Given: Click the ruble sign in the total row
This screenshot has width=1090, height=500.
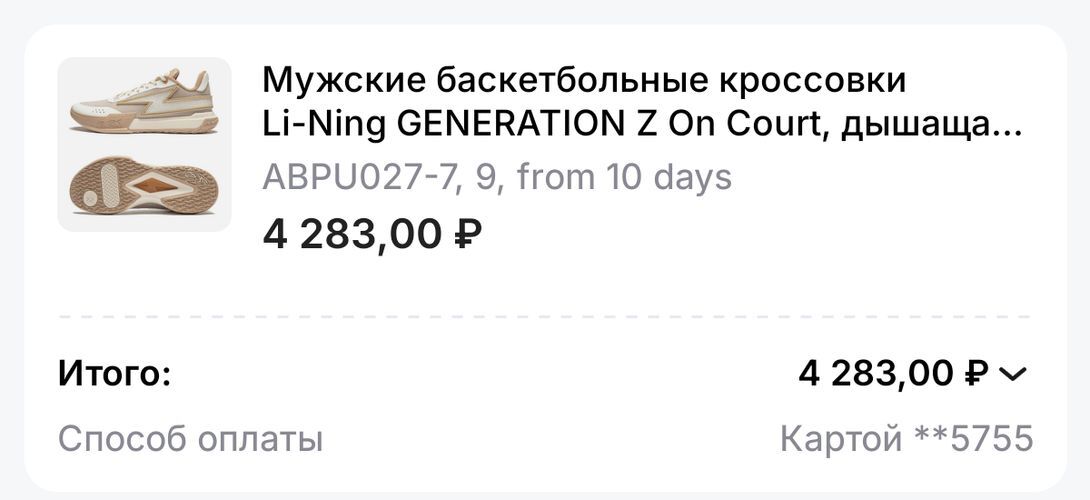Looking at the screenshot, I should click(976, 375).
